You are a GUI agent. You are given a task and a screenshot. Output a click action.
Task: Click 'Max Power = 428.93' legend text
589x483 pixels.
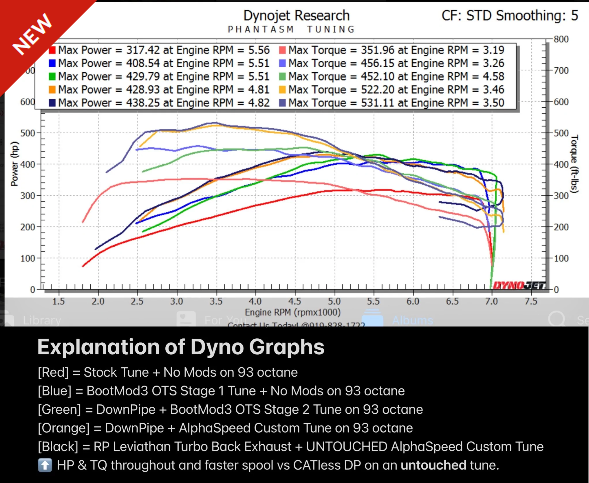coord(109,90)
